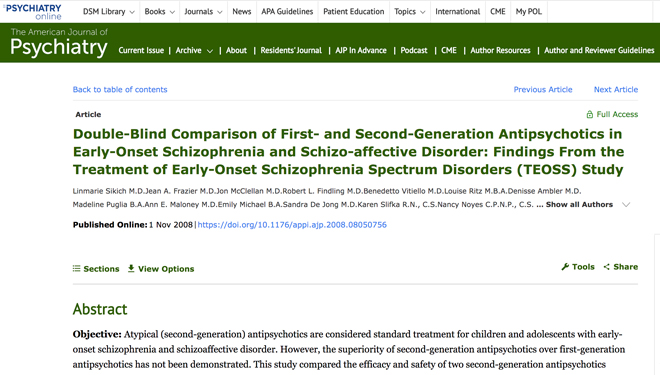Screen dimensions: 660x375
Task: Click the View Options download icon
Action: click(131, 268)
